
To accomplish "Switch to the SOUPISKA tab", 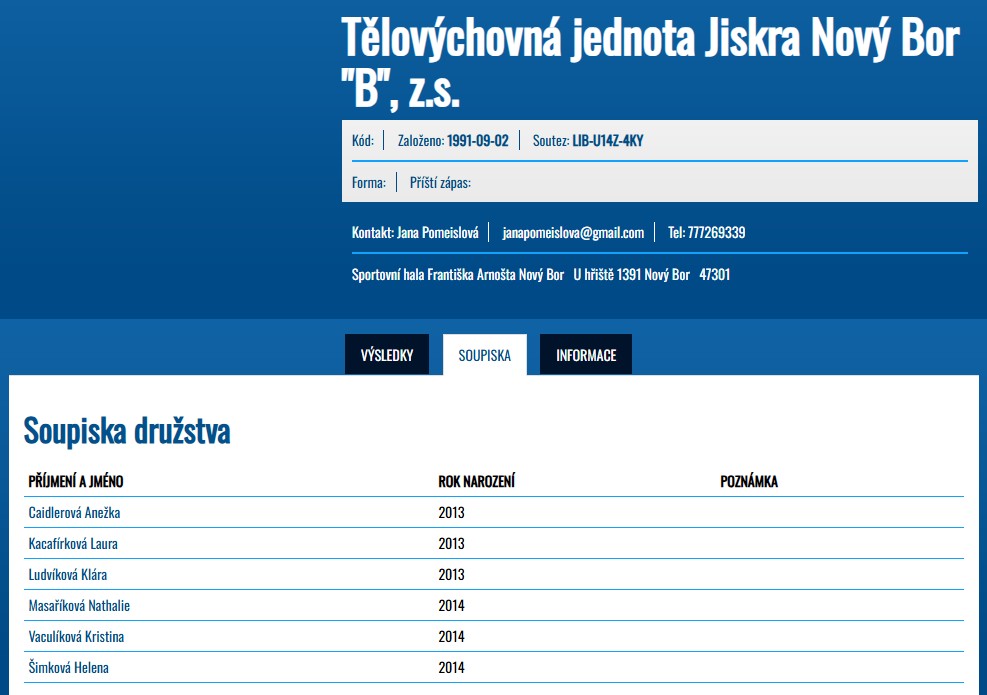I will 484,355.
